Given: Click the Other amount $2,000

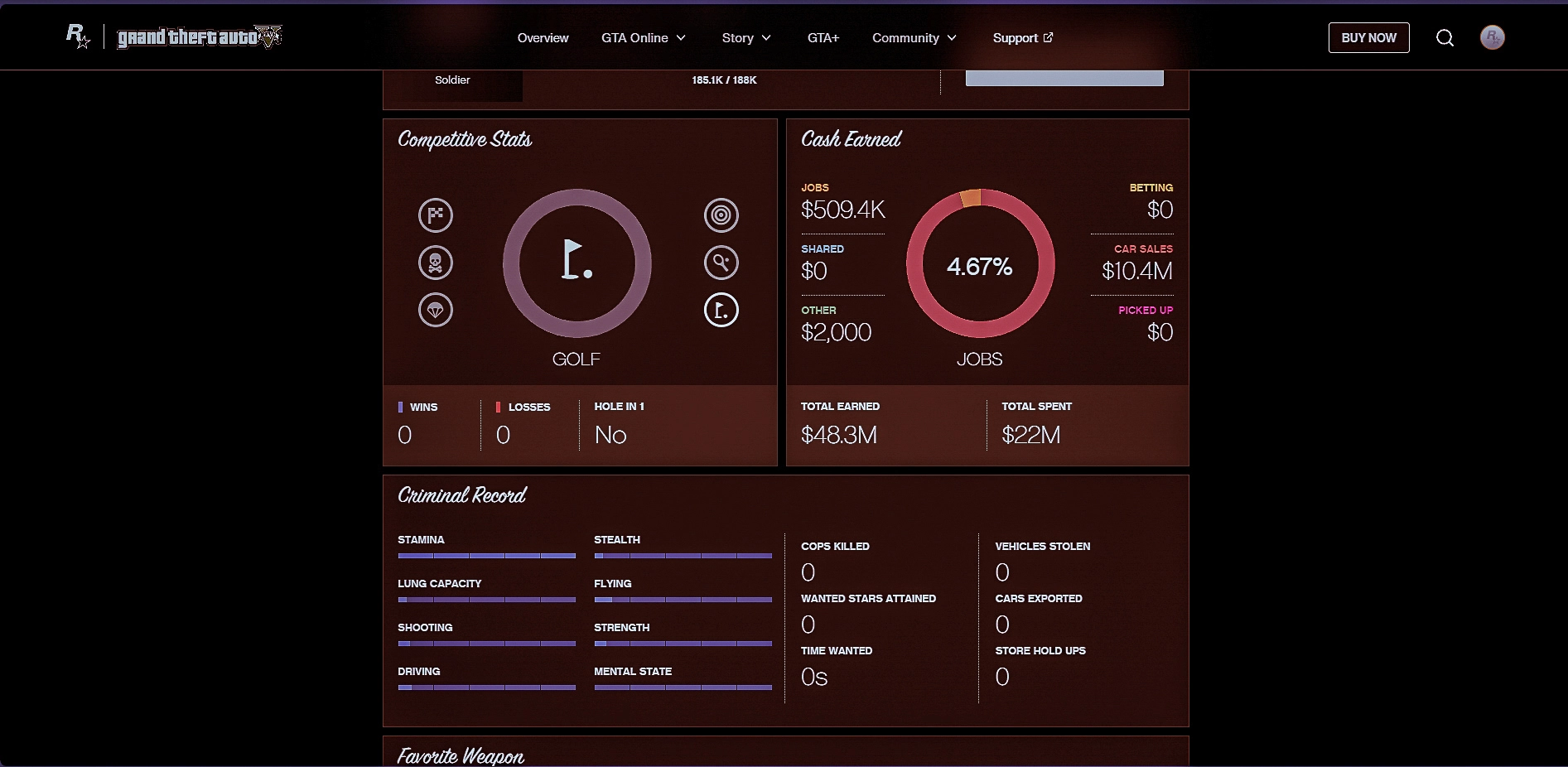Looking at the screenshot, I should 837,332.
